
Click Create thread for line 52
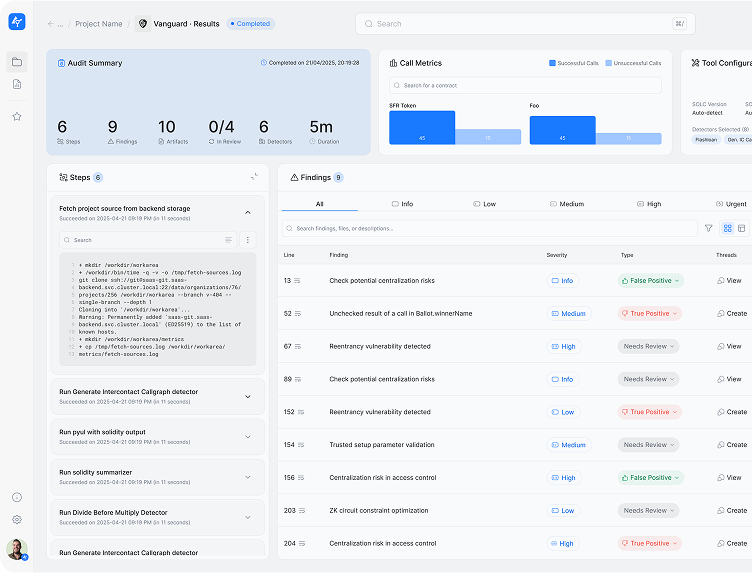tap(732, 314)
